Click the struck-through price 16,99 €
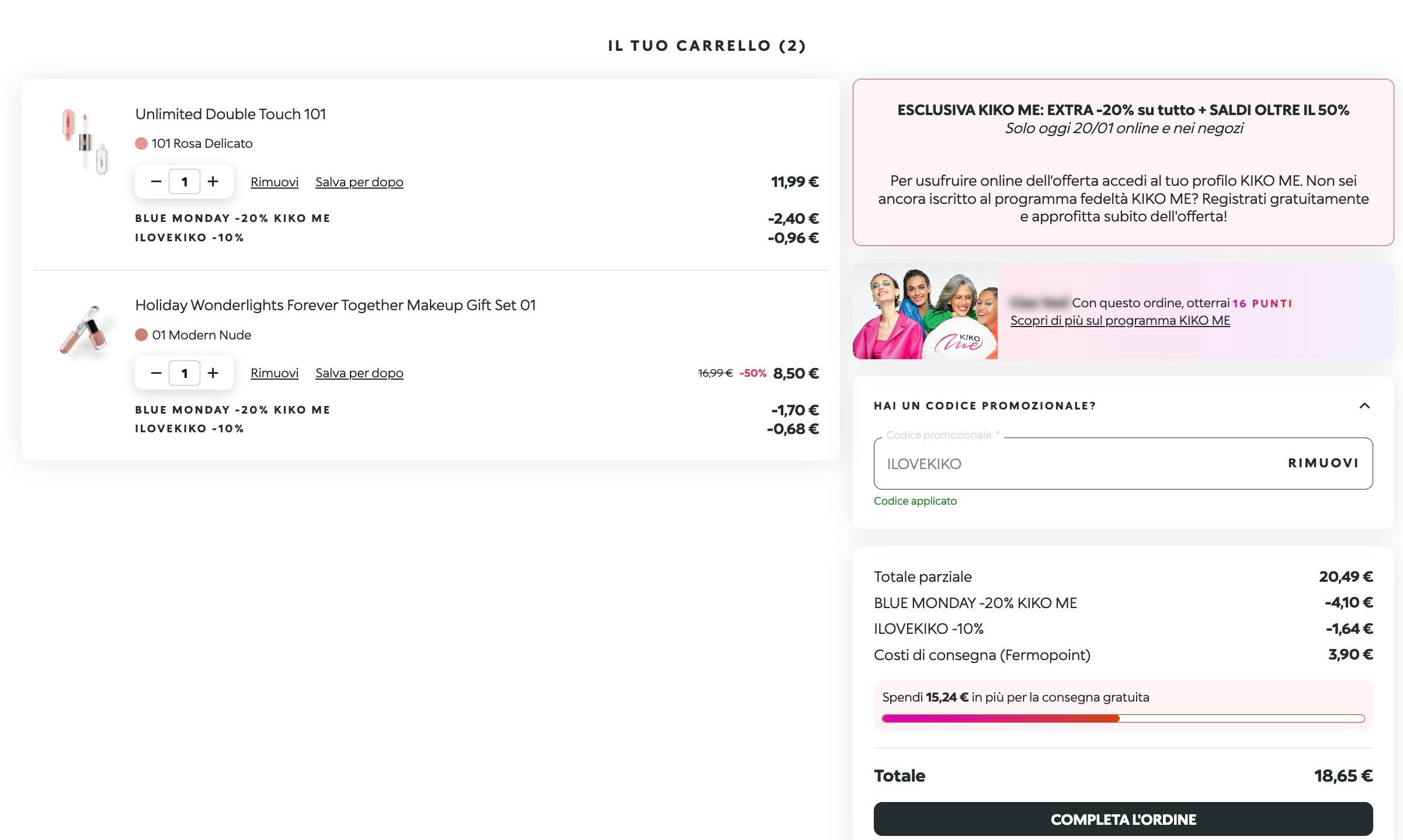Screen dimensions: 1403x840 pos(716,373)
